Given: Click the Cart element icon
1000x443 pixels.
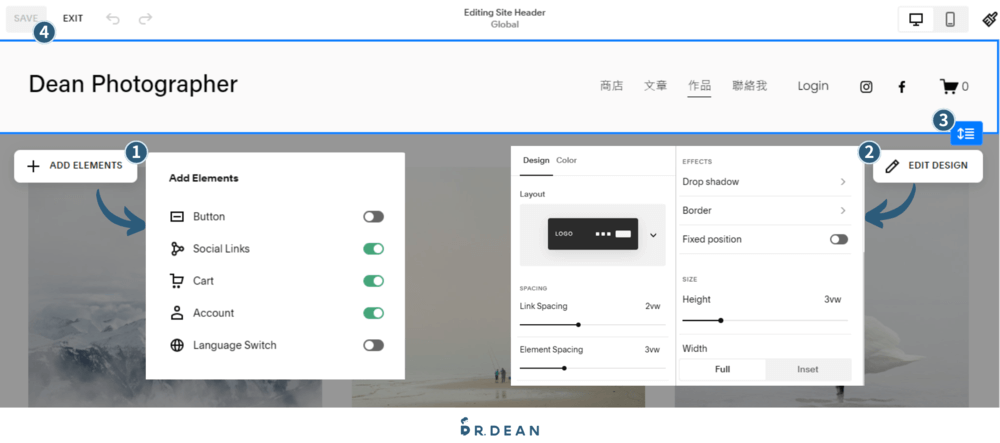Looking at the screenshot, I should [177, 280].
